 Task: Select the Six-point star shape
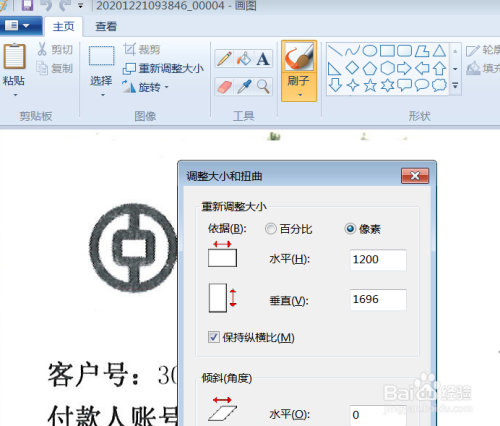coord(387,85)
